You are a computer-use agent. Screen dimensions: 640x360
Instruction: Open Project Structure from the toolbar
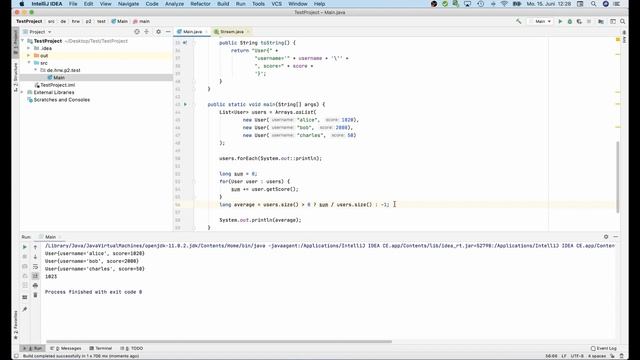(601, 21)
